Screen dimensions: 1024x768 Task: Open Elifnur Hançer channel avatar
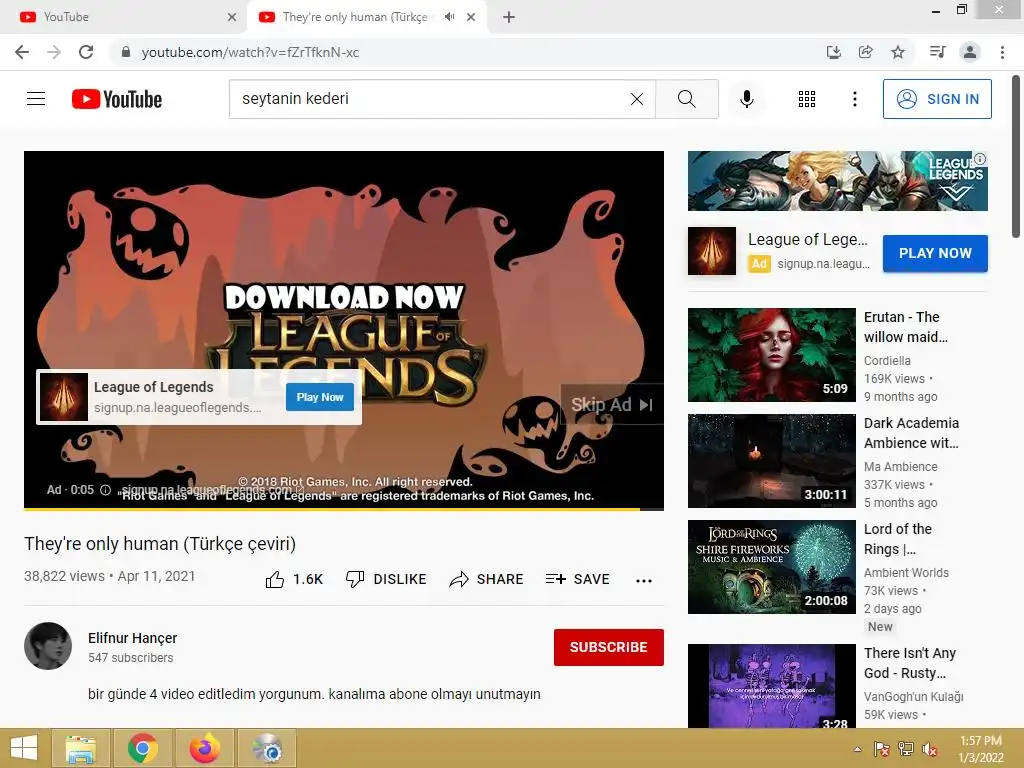(48, 646)
